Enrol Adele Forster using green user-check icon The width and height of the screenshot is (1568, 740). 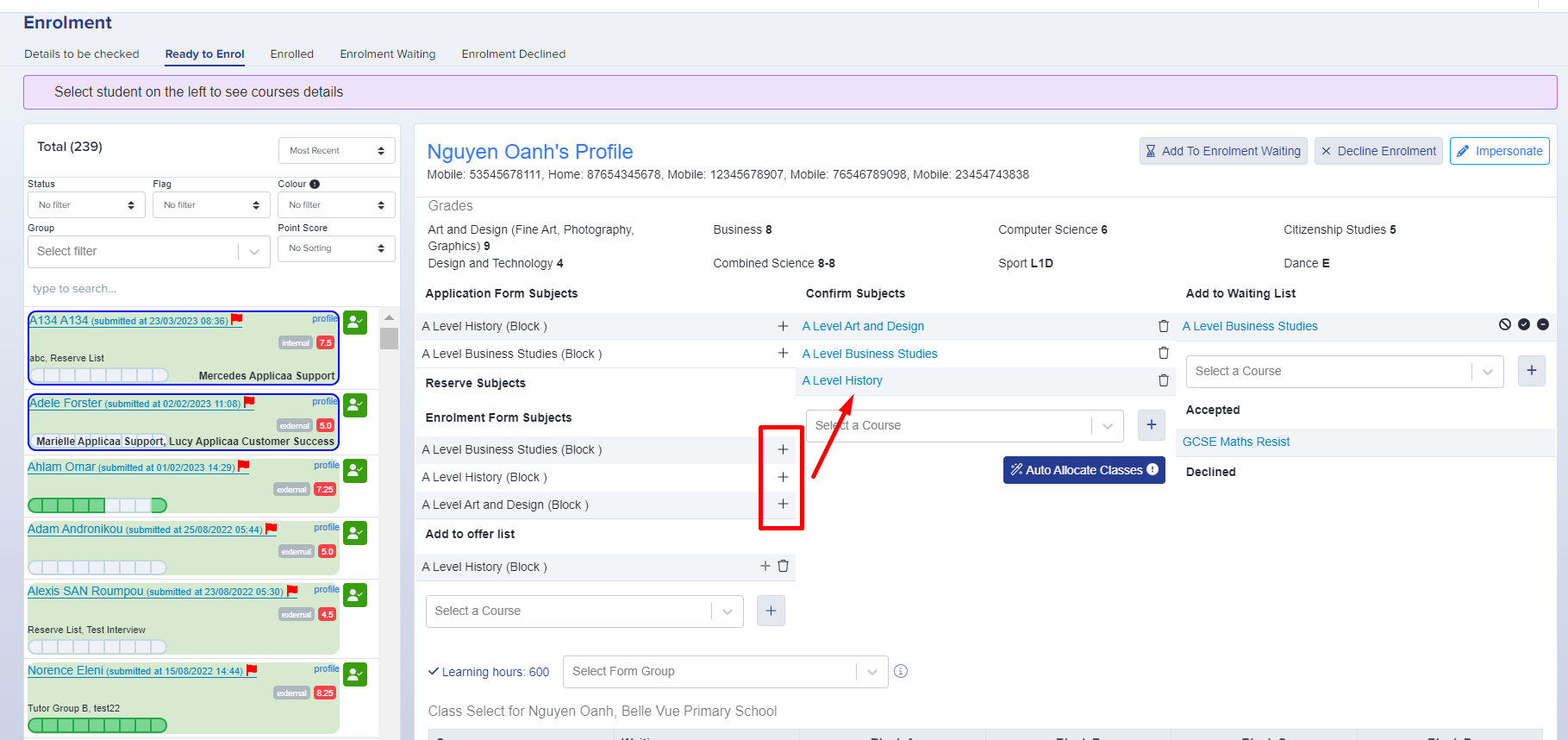click(355, 405)
